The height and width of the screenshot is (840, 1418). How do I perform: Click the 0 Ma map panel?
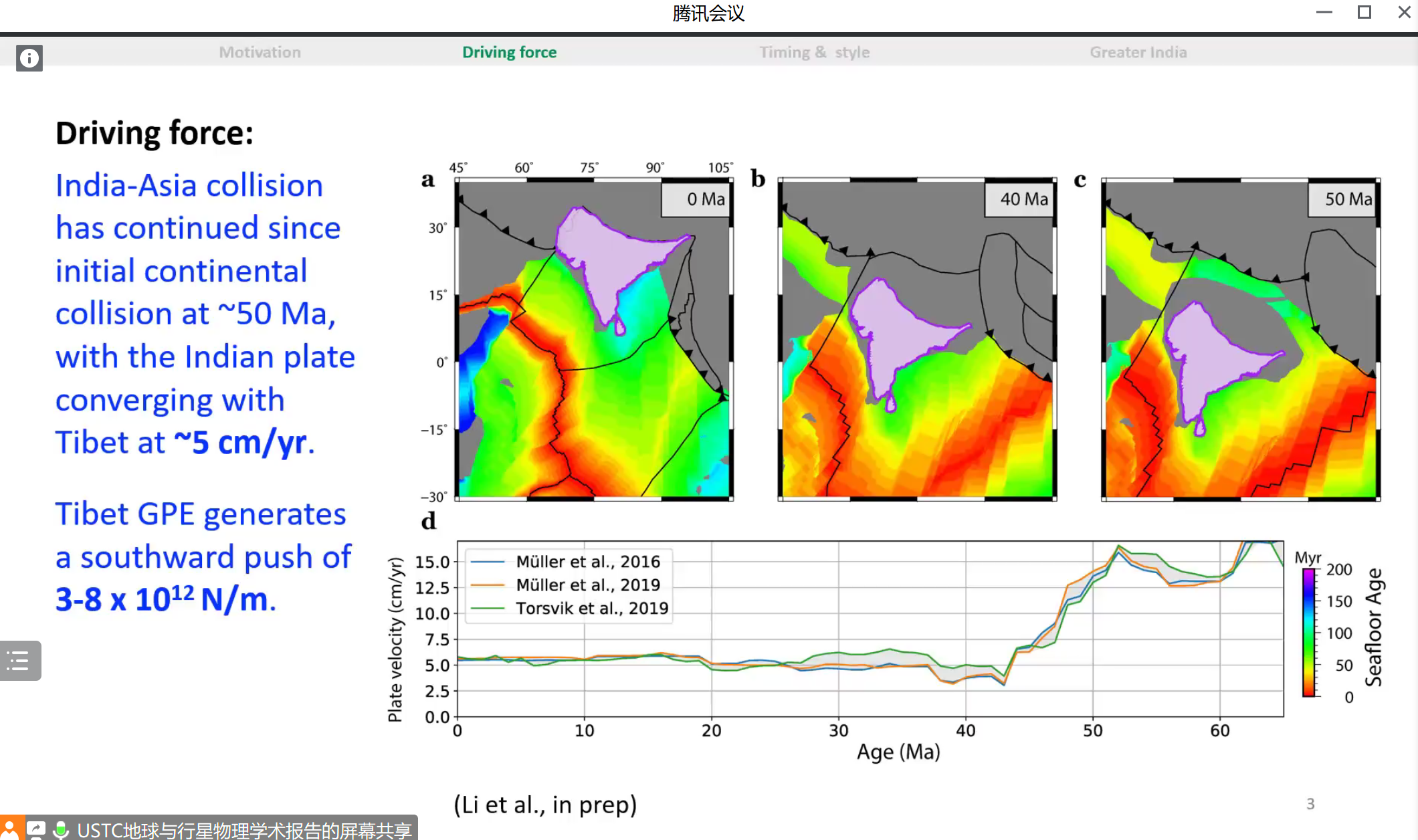click(x=594, y=339)
